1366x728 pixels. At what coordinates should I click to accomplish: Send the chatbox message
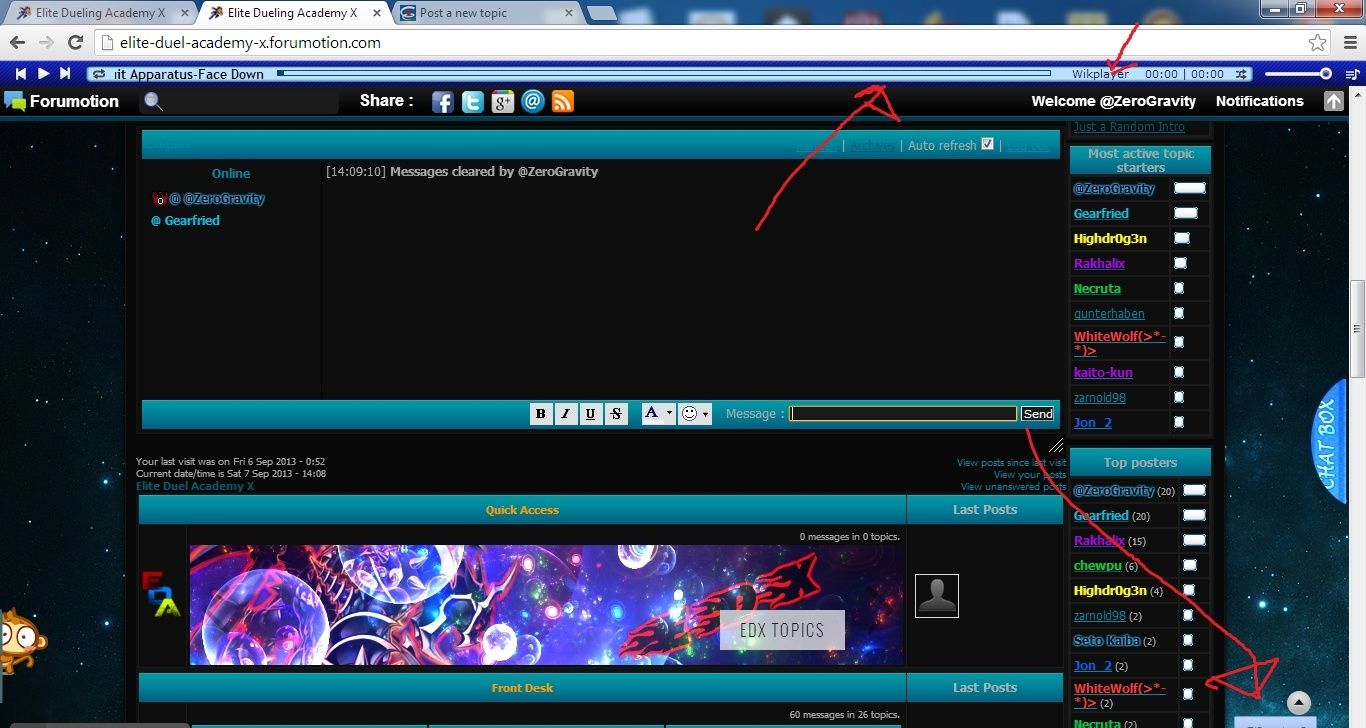click(1037, 414)
